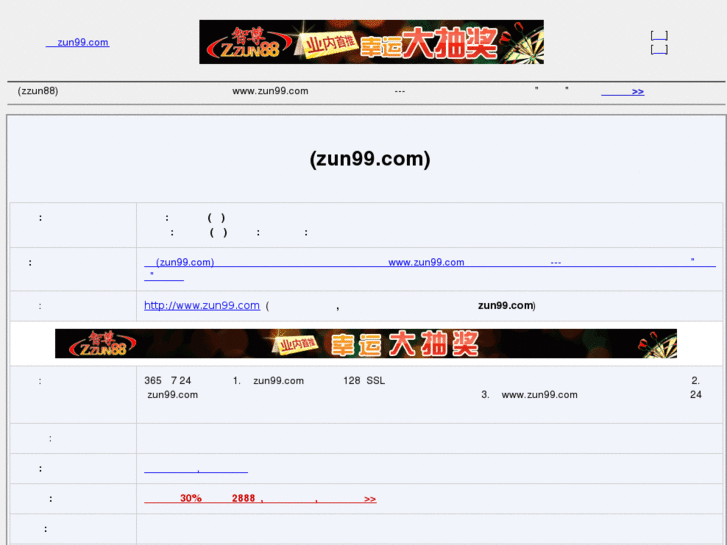Image resolution: width=727 pixels, height=545 pixels.
Task: Select the '365 7 24' text
Action: click(167, 381)
